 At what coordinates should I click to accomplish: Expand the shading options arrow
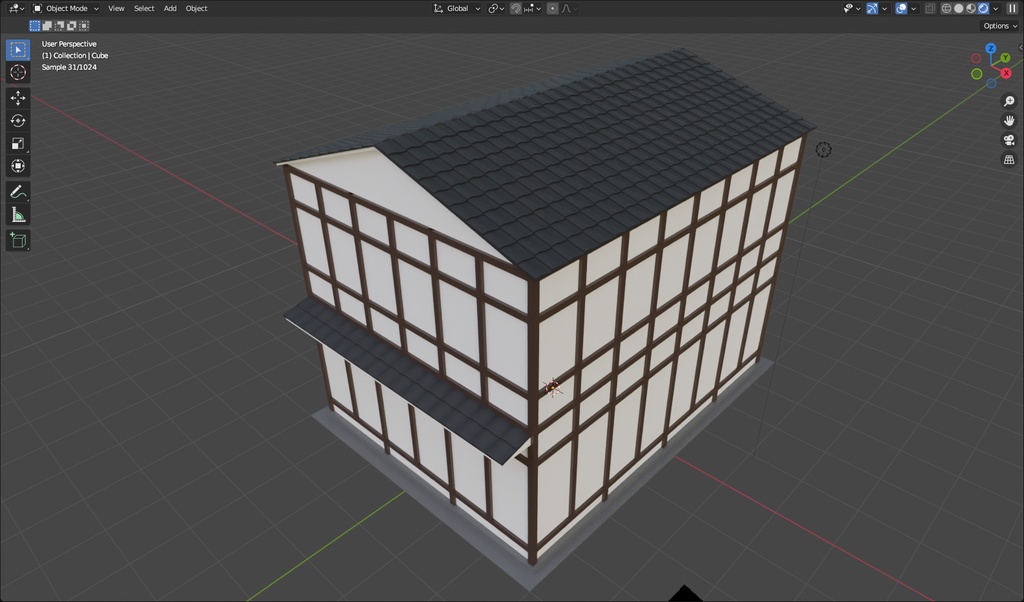[996, 8]
